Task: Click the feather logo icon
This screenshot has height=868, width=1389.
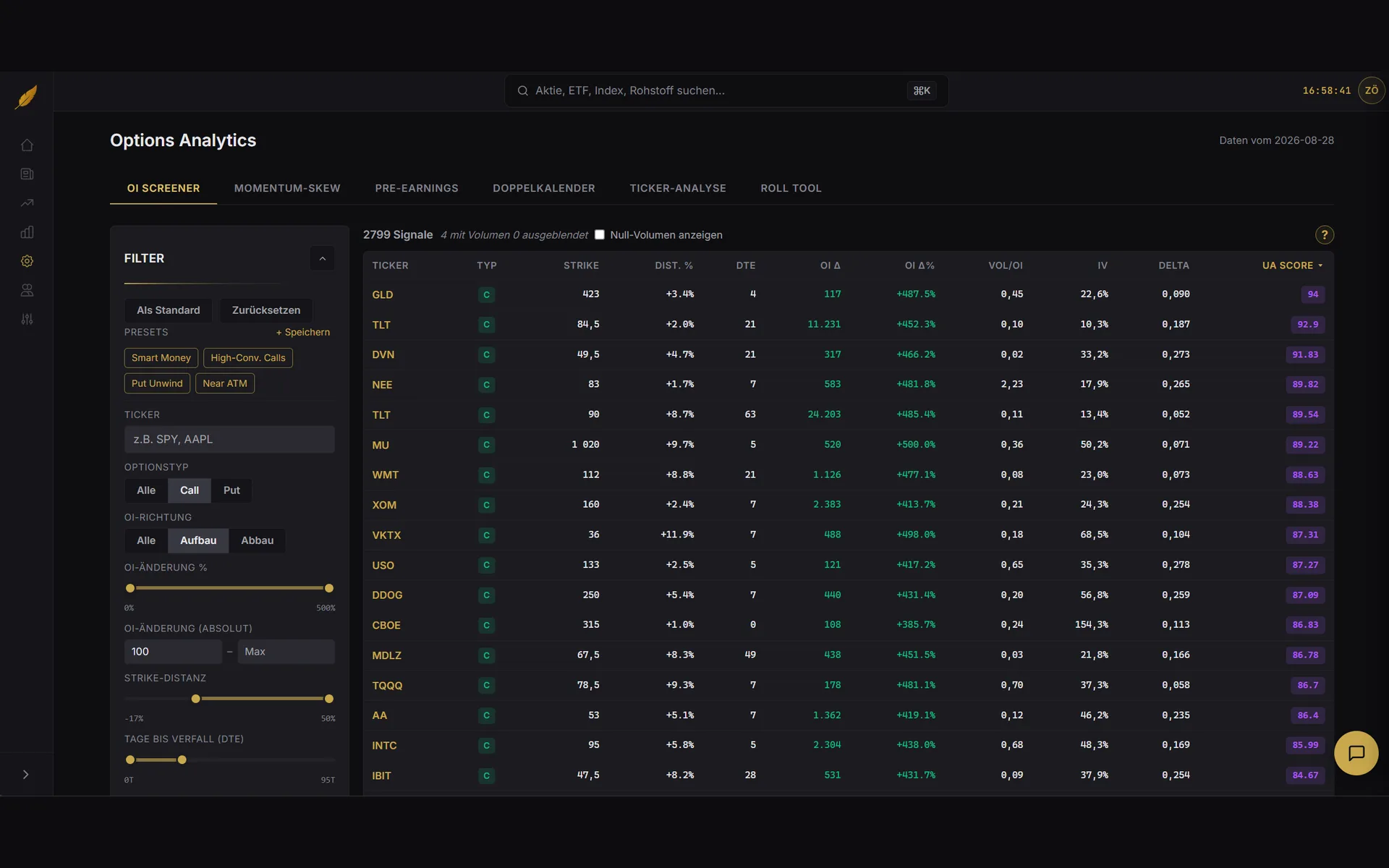Action: (27, 96)
